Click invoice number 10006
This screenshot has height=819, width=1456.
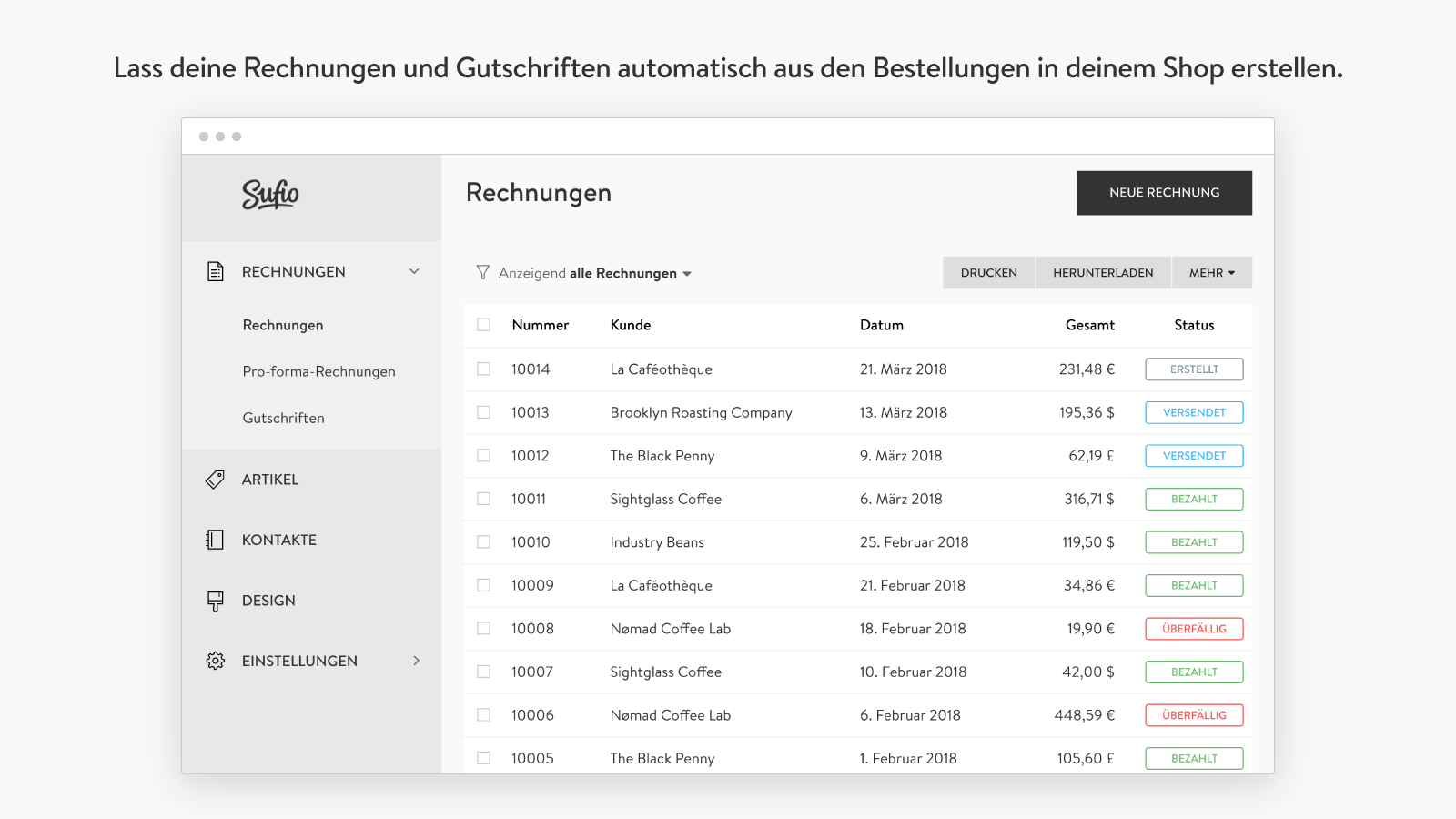[532, 714]
